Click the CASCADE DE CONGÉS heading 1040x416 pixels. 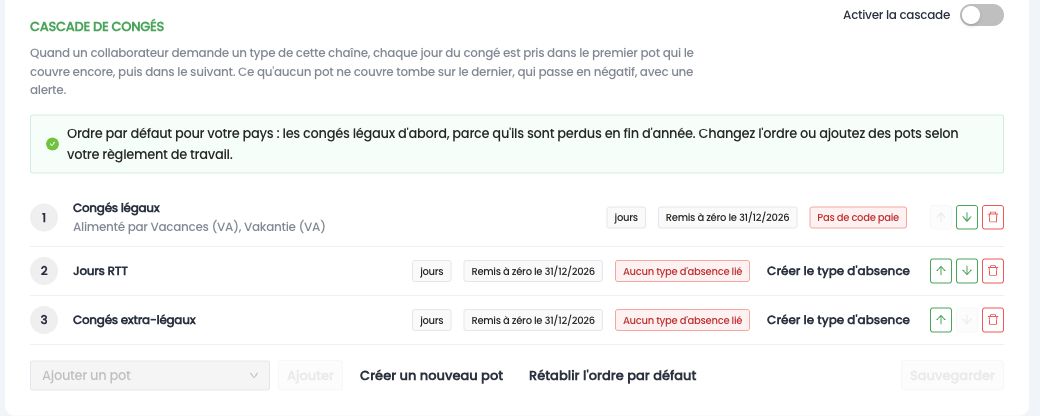click(x=97, y=27)
